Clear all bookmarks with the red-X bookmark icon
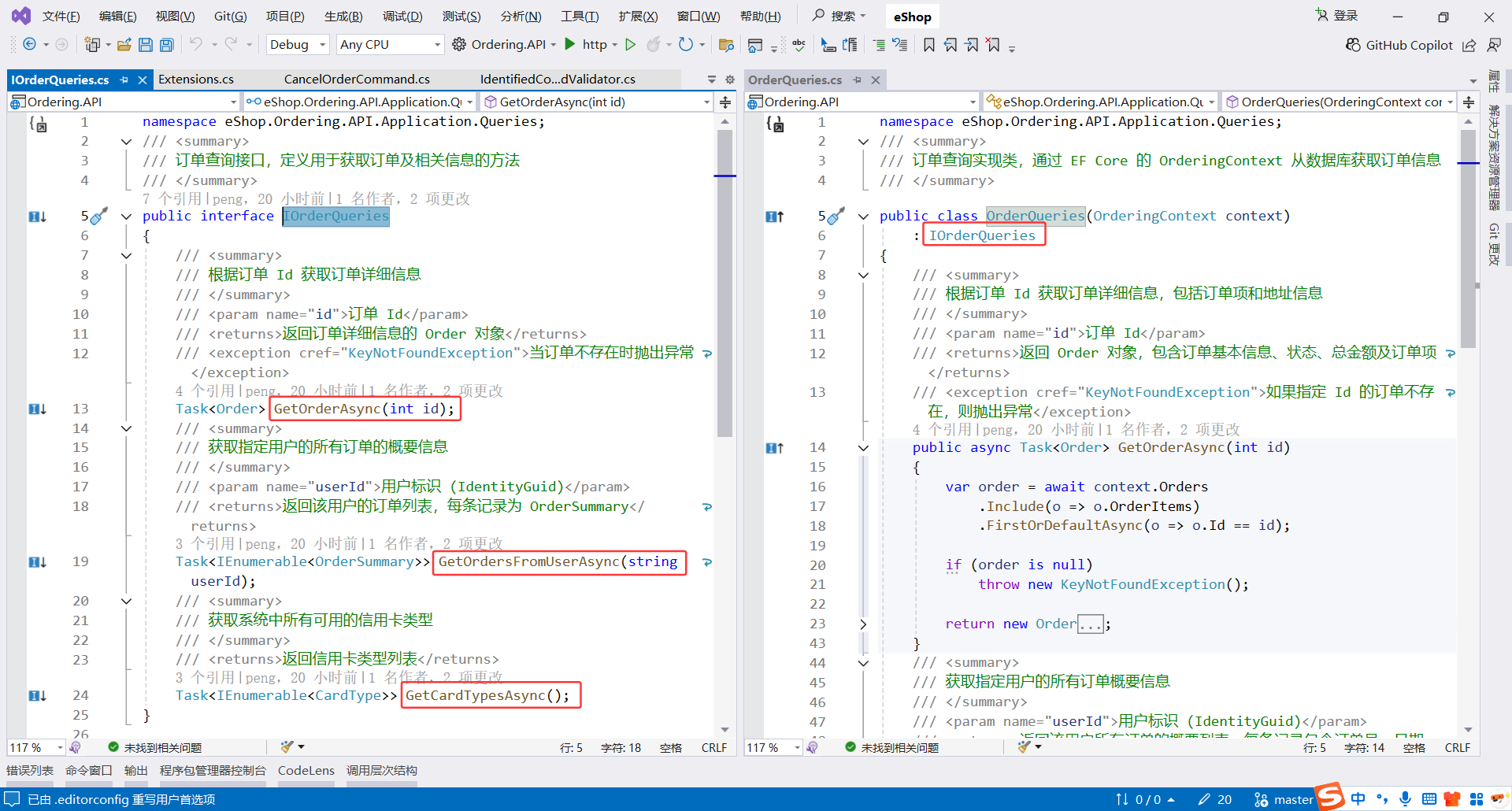 [993, 45]
